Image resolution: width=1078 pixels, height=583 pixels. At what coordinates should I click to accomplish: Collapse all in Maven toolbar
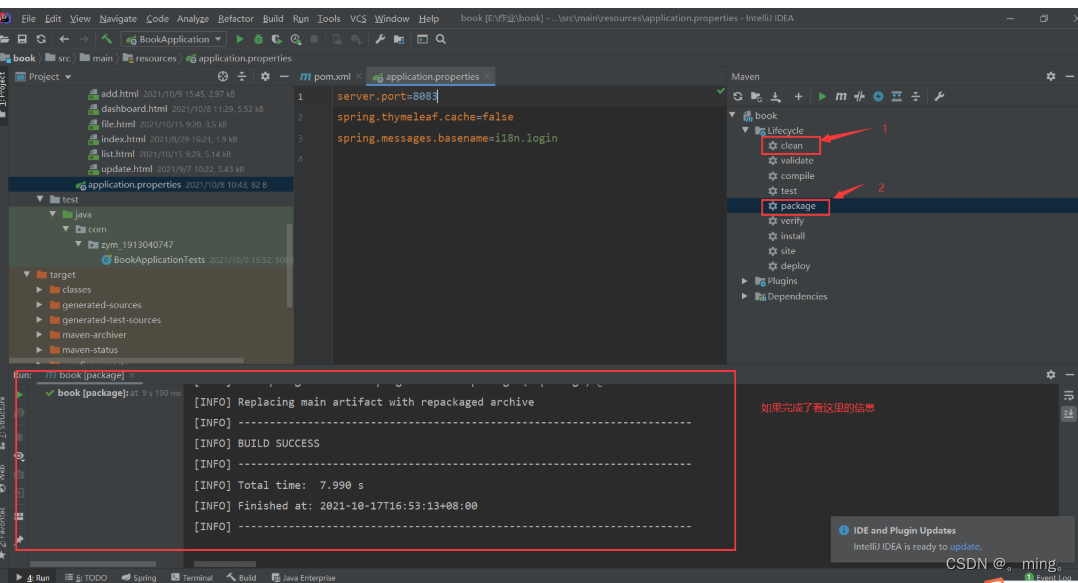[x=915, y=96]
